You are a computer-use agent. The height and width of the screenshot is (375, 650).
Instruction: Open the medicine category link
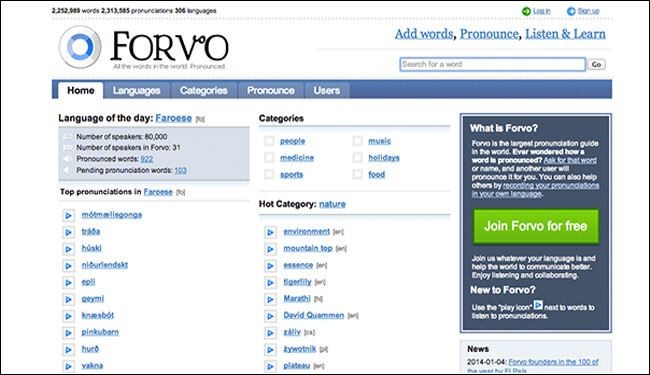pyautogui.click(x=297, y=157)
